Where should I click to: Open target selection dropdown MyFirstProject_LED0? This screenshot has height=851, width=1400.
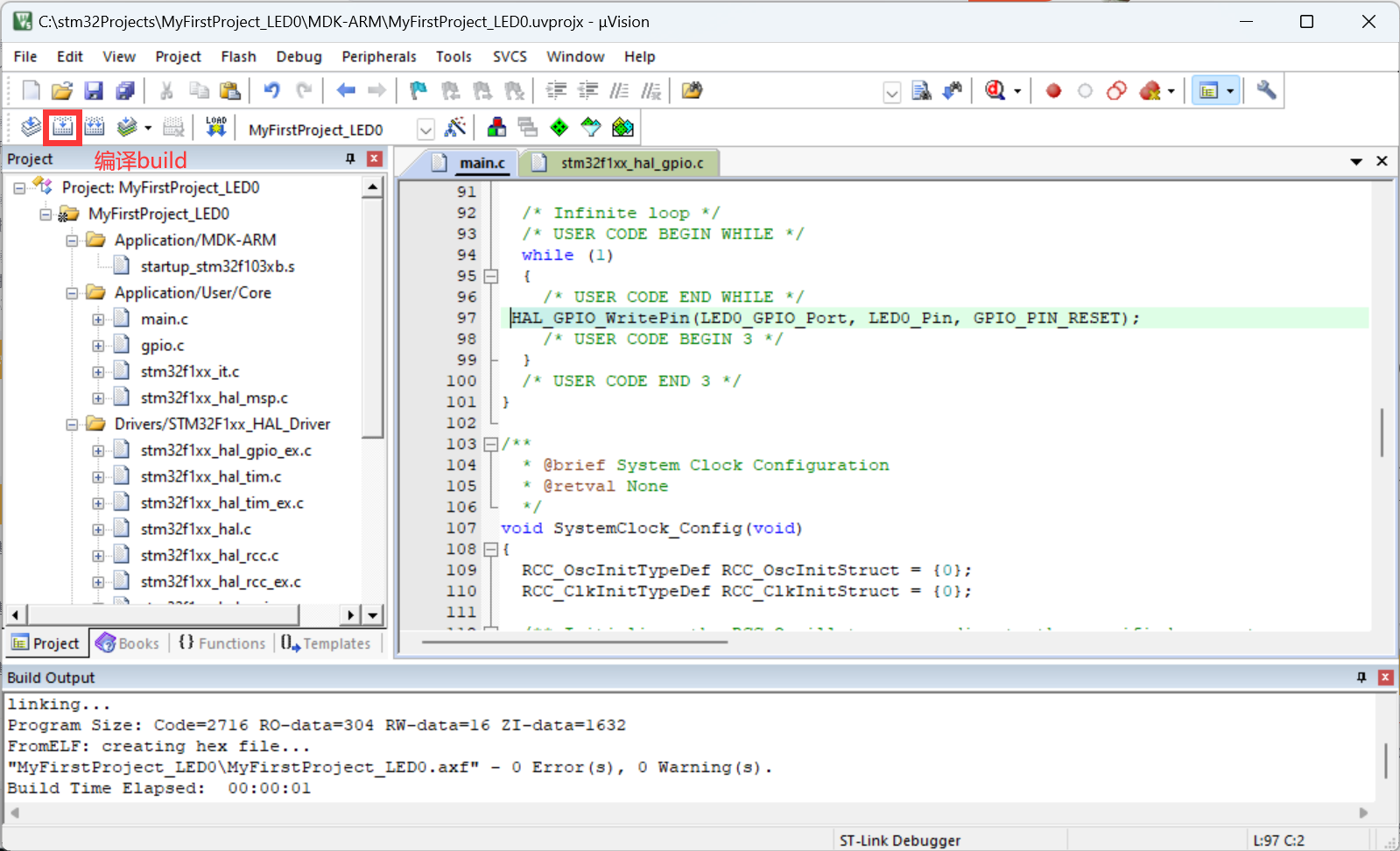tap(426, 130)
